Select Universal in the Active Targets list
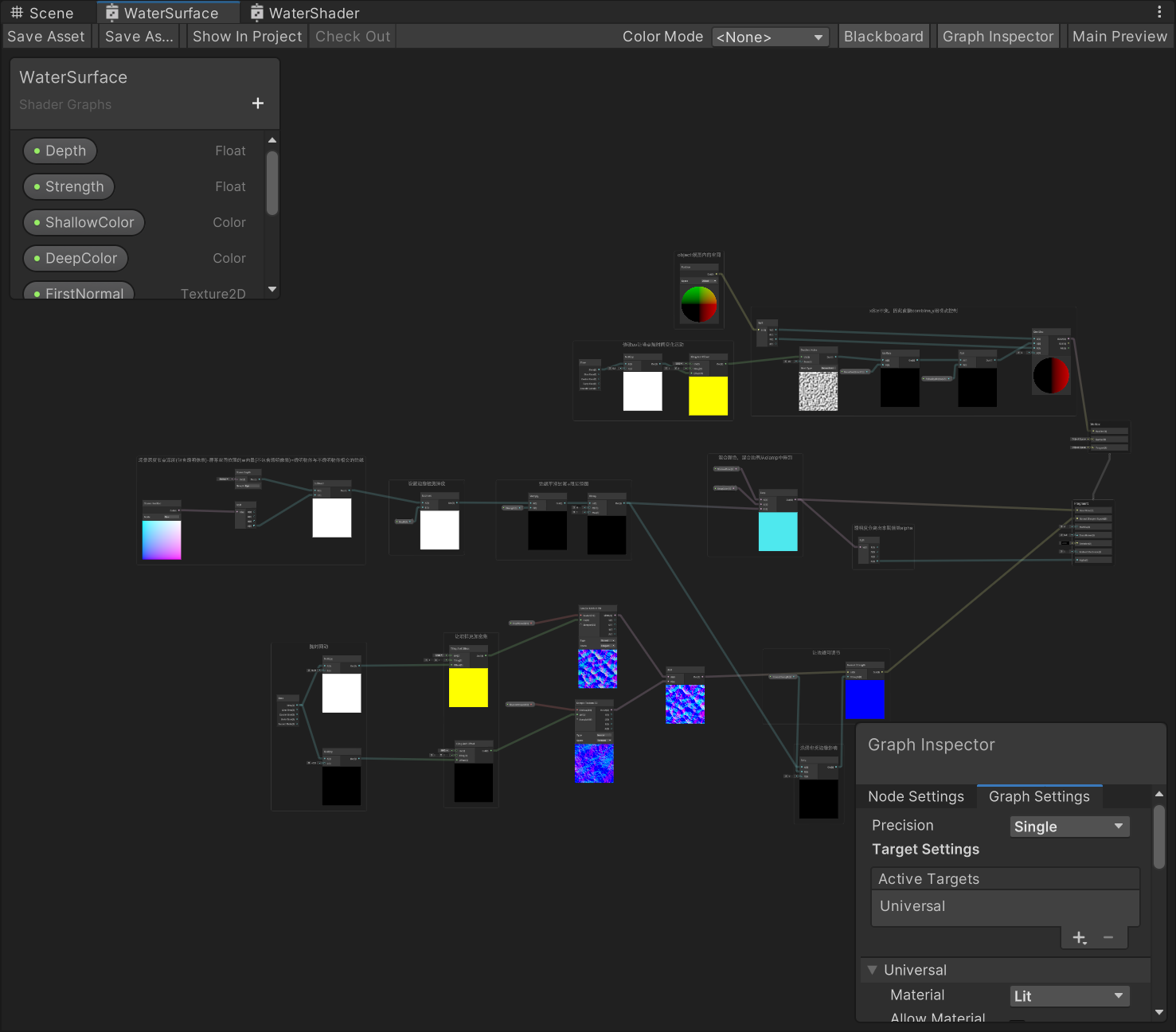This screenshot has height=1032, width=1176. [1006, 906]
